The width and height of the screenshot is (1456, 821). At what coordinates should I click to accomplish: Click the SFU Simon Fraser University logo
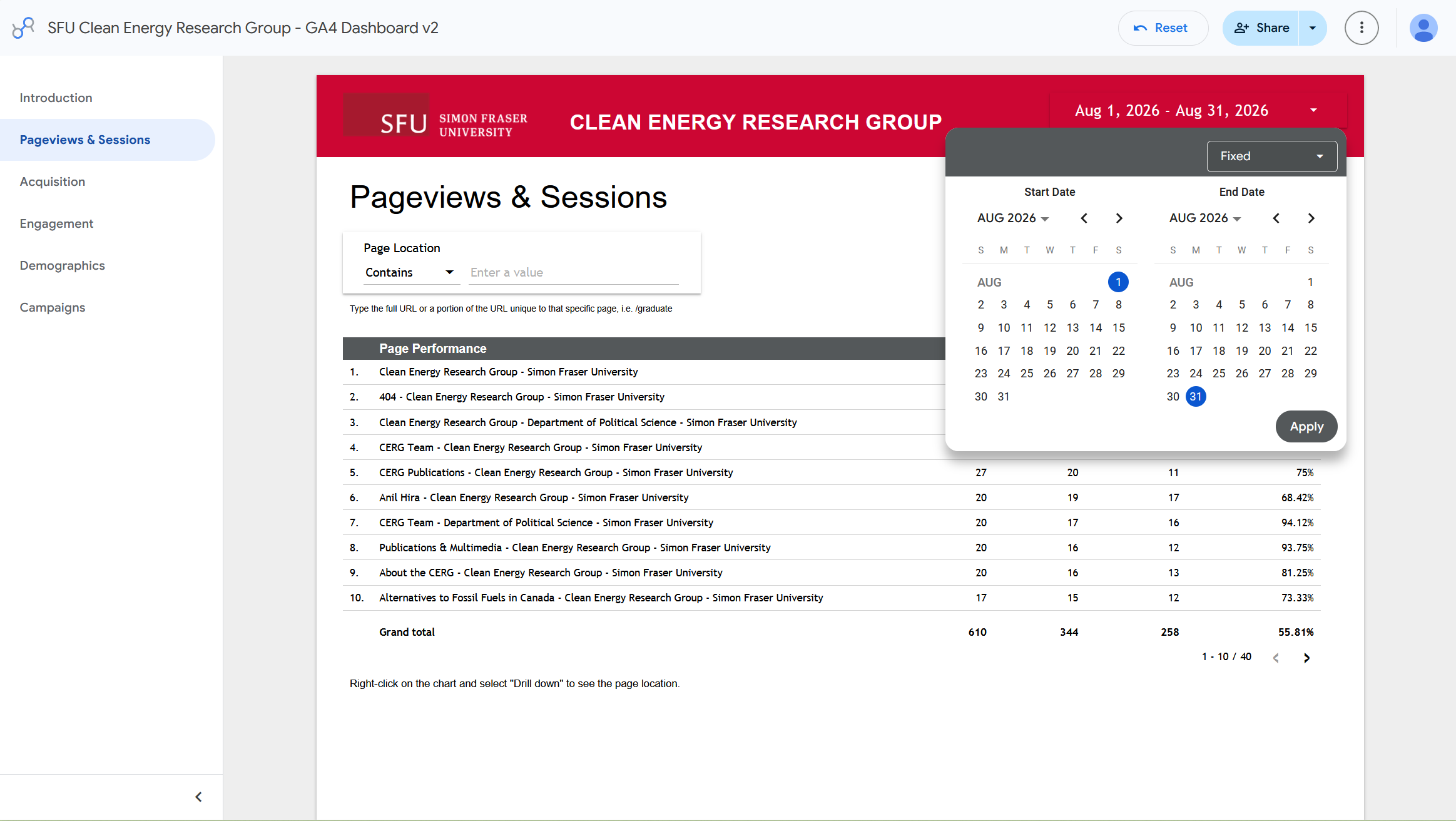pyautogui.click(x=435, y=116)
